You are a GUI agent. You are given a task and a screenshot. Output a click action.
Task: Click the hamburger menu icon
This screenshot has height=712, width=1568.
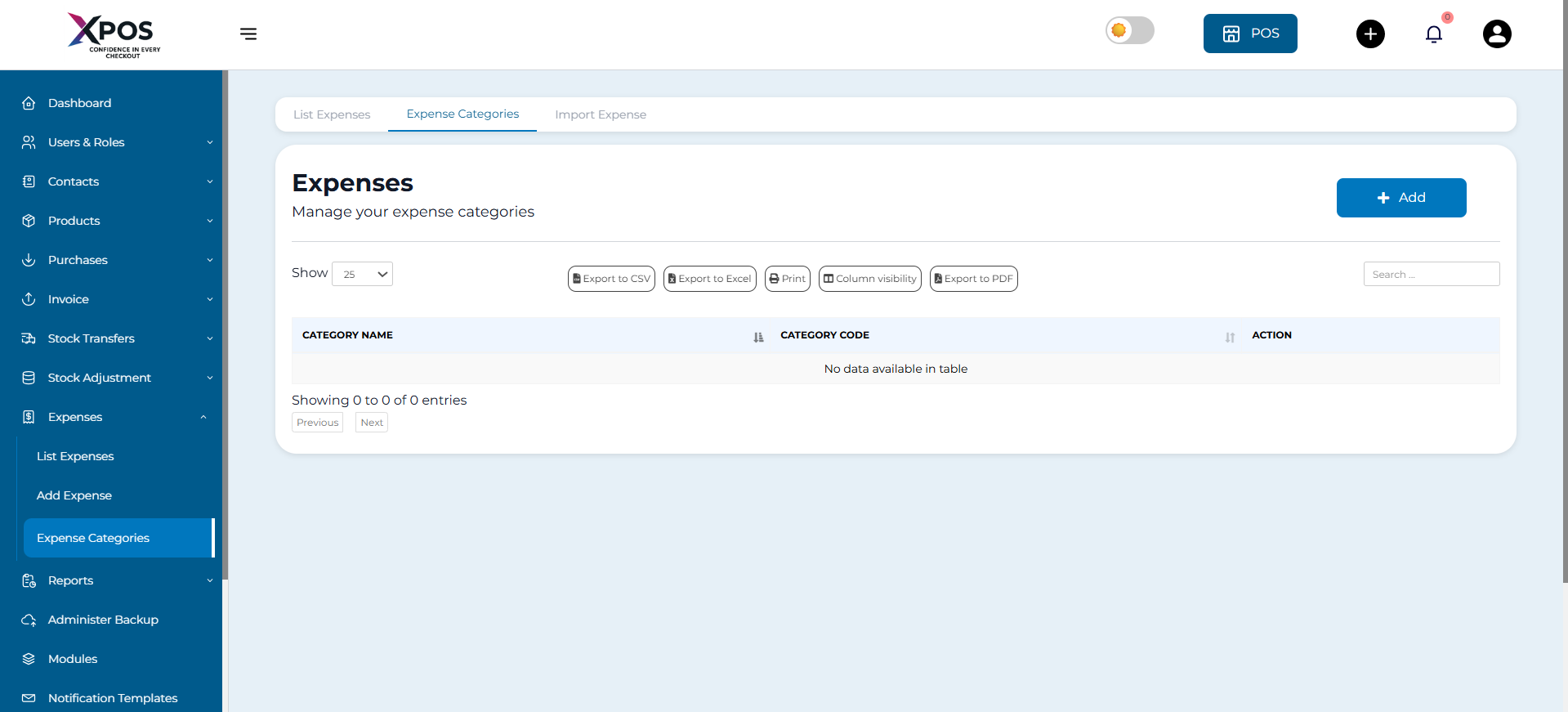248,34
